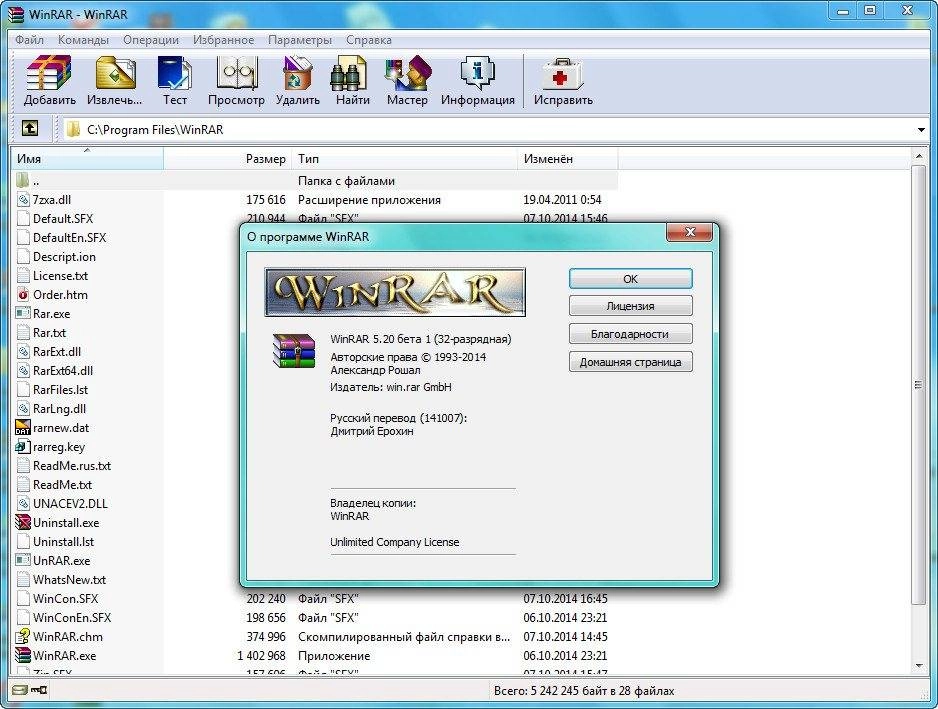
Task: Select the Uninstall.lst file
Action: pyautogui.click(x=63, y=541)
